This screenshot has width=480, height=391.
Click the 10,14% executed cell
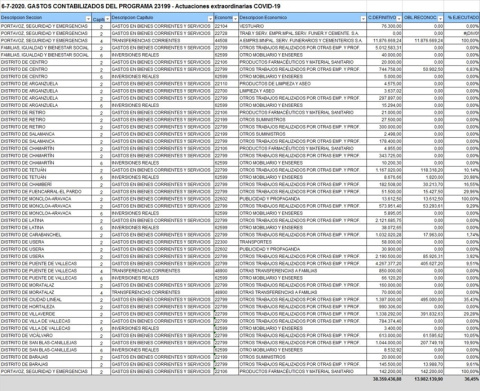[462, 170]
